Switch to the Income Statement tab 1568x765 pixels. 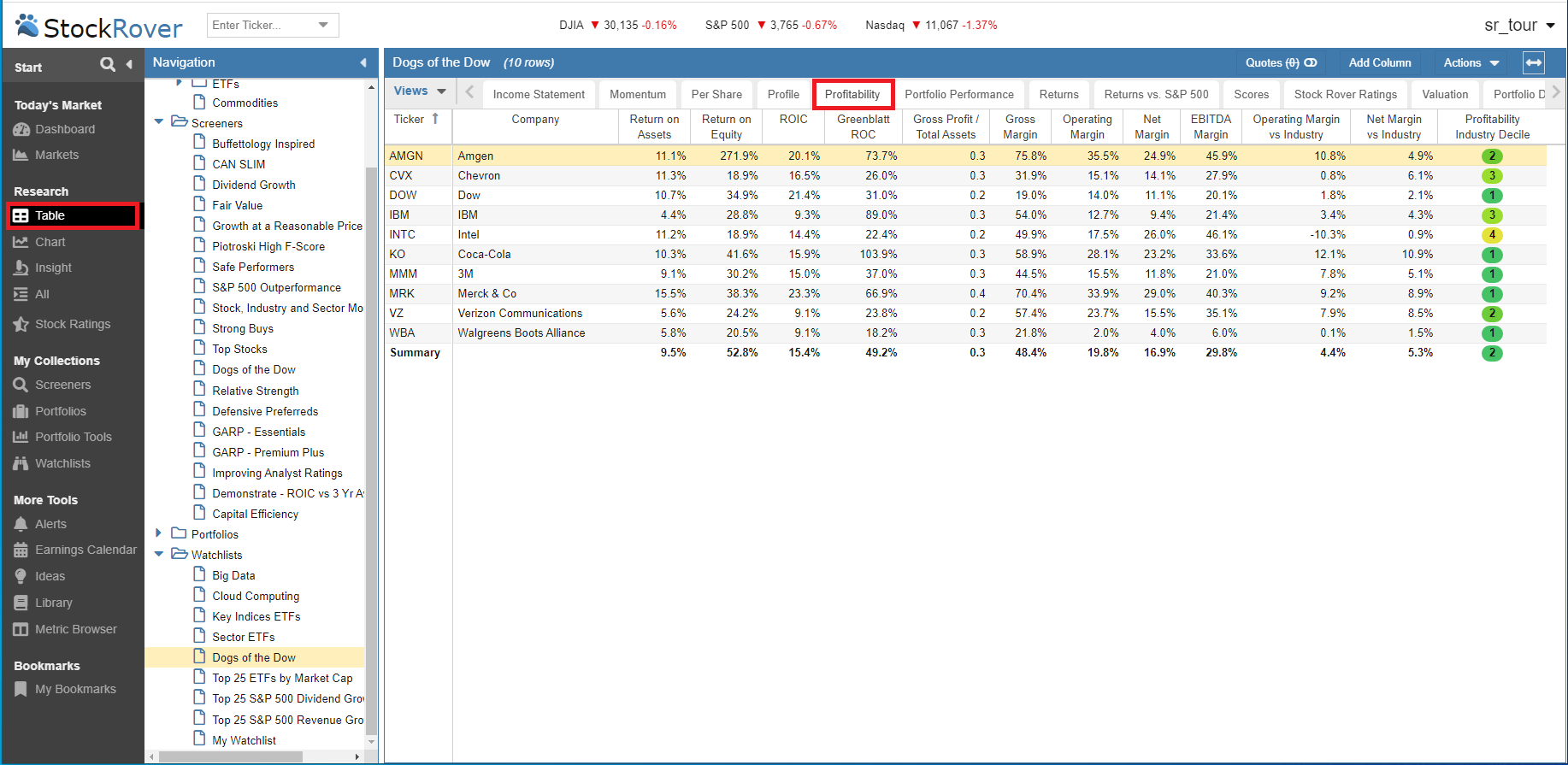click(539, 94)
